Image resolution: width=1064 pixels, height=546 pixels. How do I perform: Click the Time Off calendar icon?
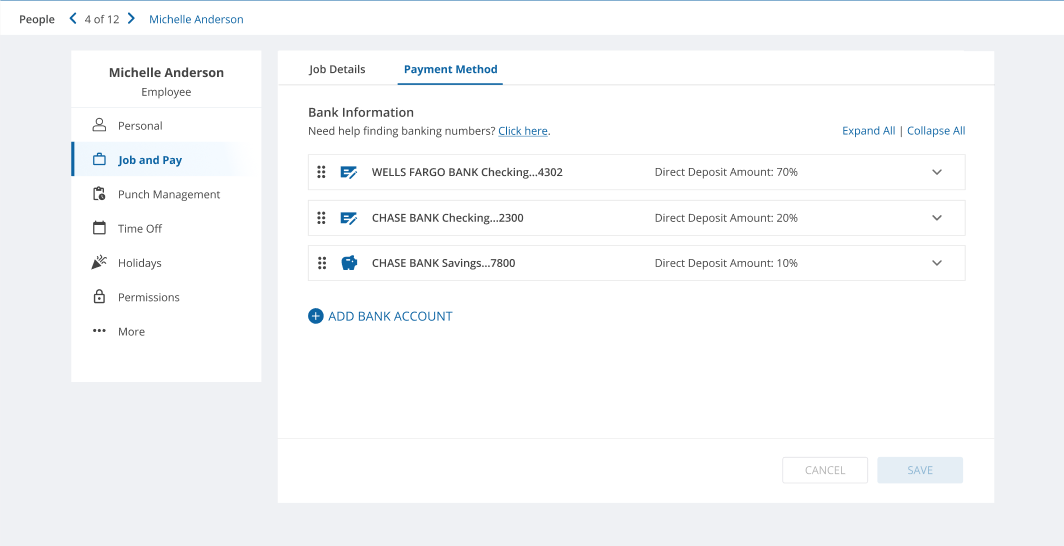99,228
